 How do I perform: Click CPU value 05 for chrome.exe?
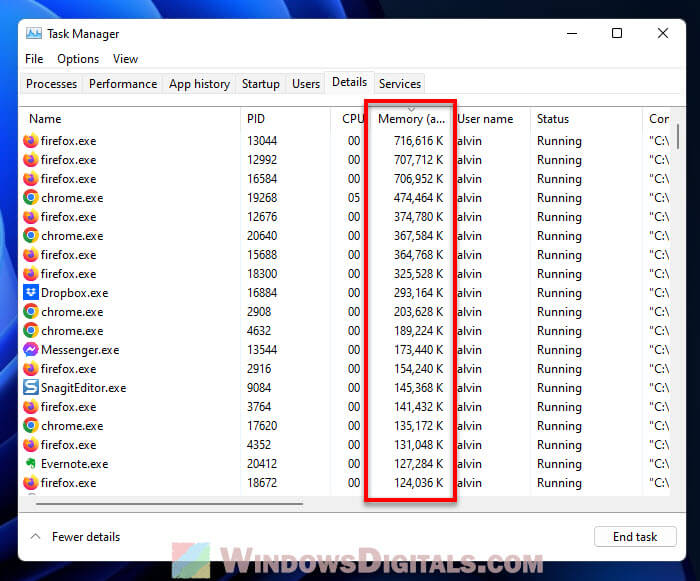pyautogui.click(x=354, y=198)
